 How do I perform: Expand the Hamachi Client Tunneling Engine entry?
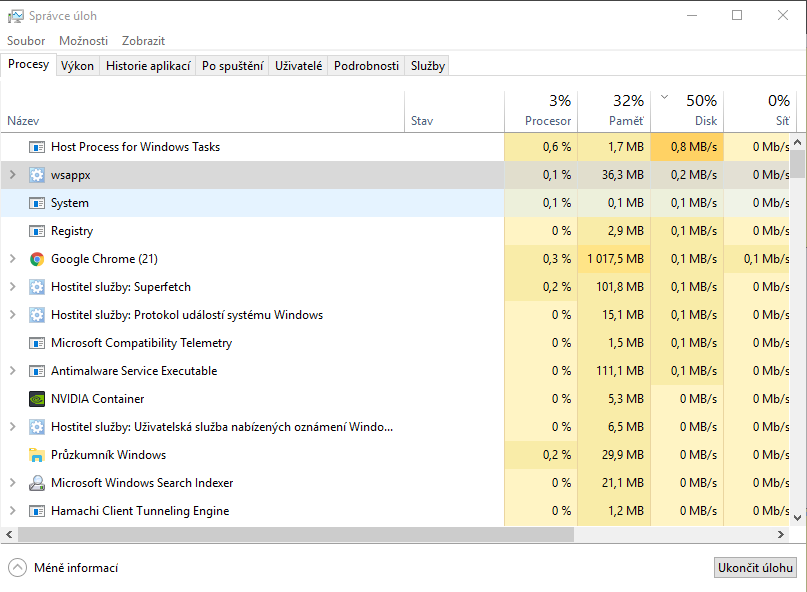(x=12, y=511)
